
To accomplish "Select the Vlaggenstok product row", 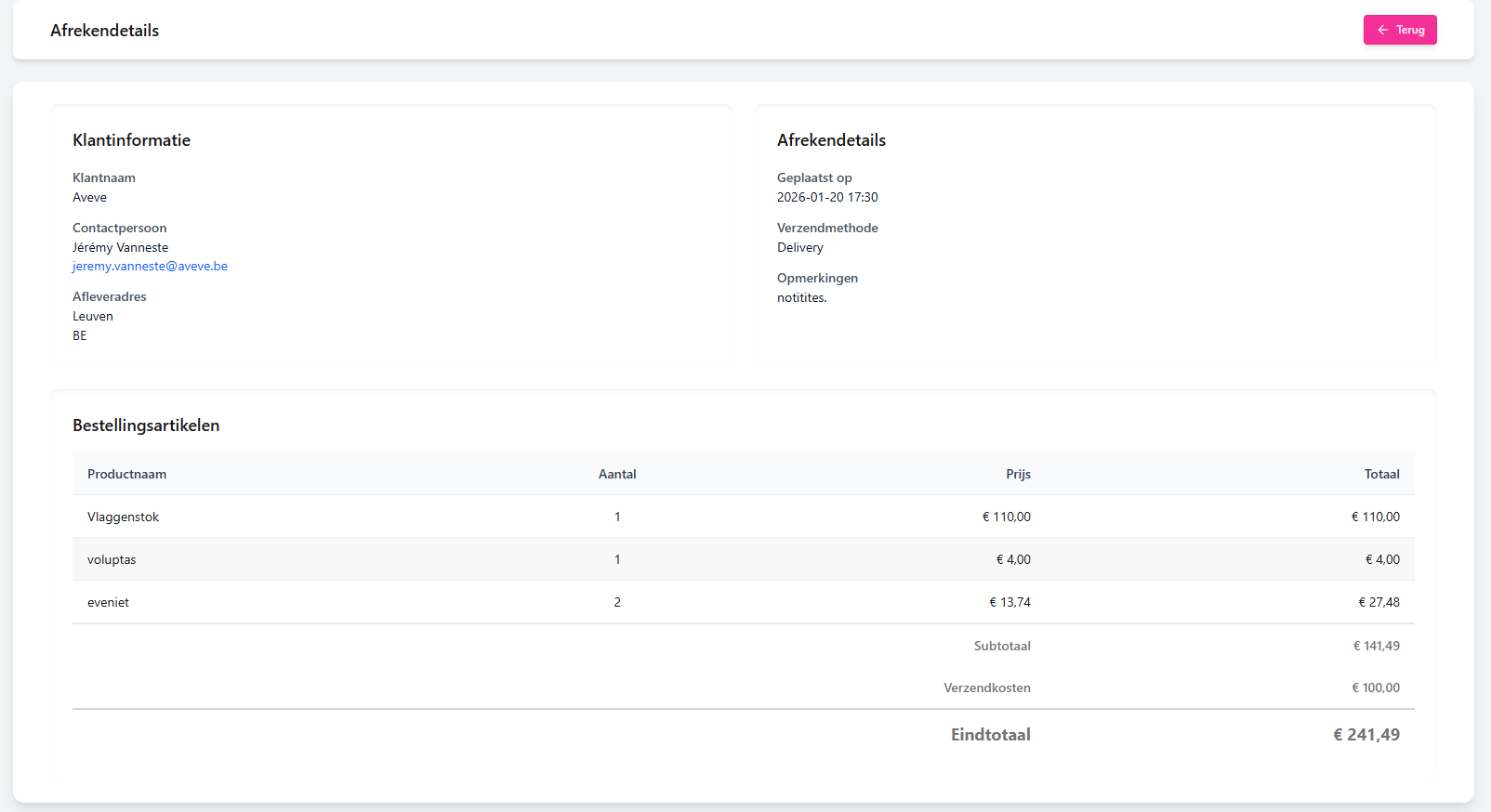I will tap(123, 517).
